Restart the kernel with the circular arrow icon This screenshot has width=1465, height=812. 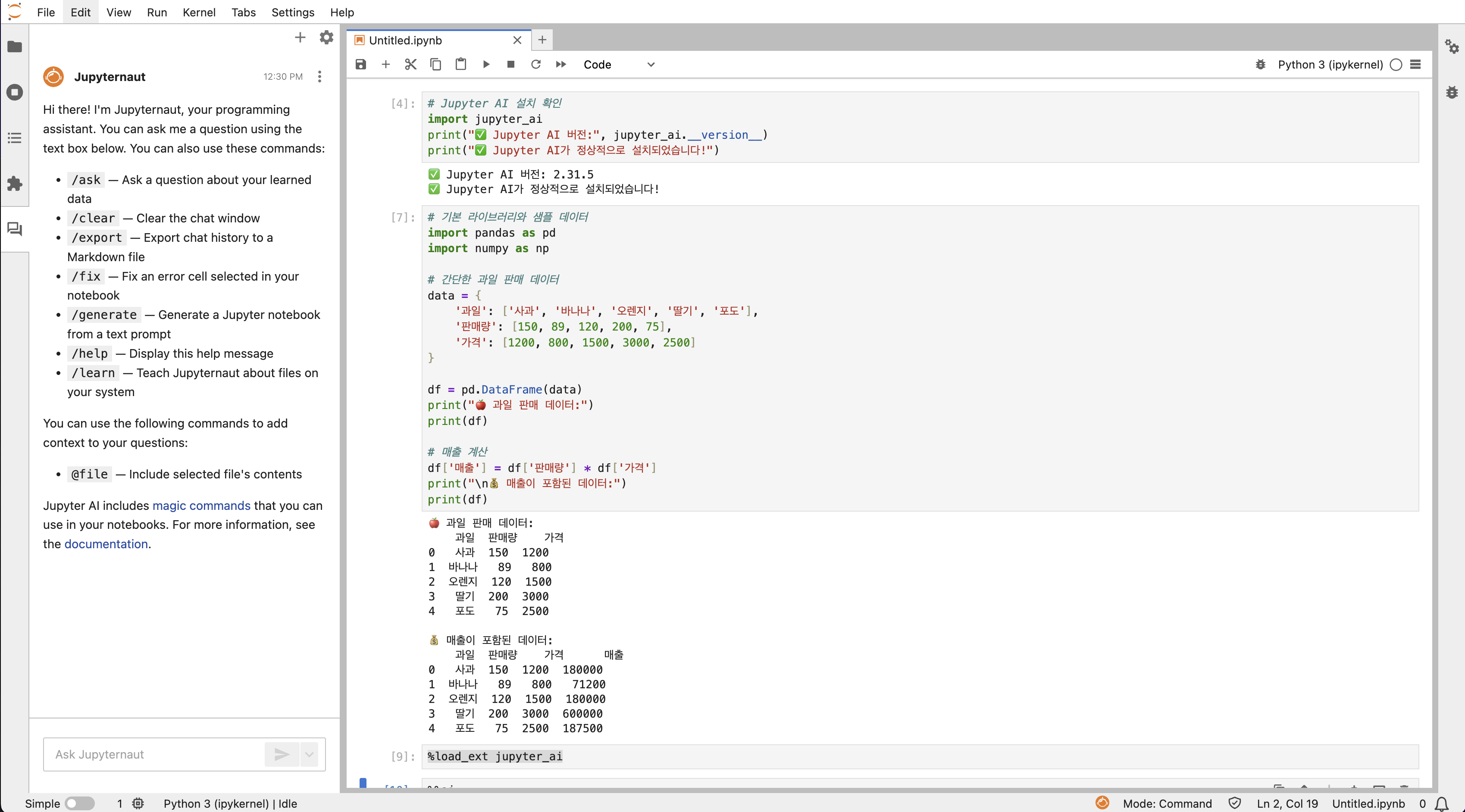536,64
